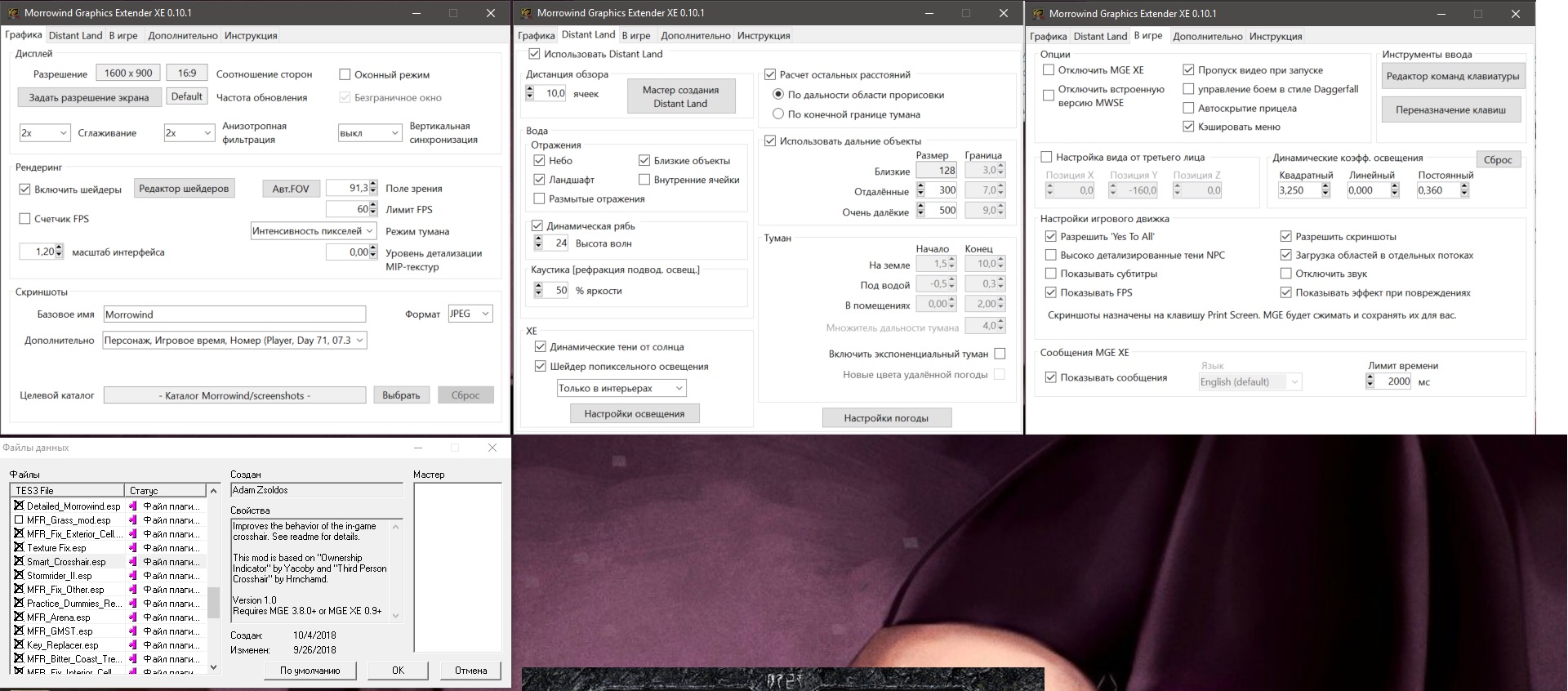1568x691 pixels.
Task: Open the Графика tab in the В игре window
Action: (x=1048, y=37)
